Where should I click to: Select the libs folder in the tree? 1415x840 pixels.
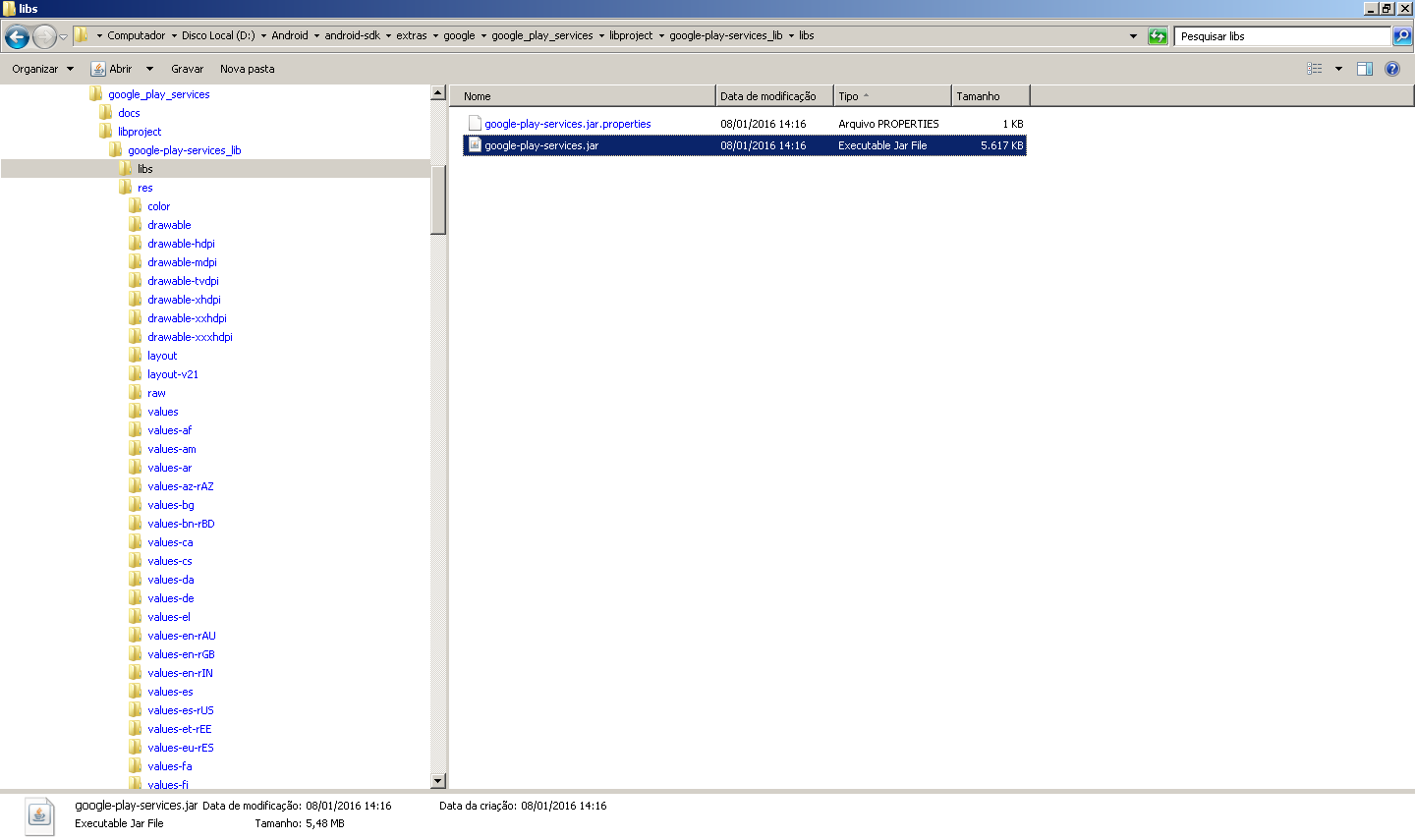(145, 169)
